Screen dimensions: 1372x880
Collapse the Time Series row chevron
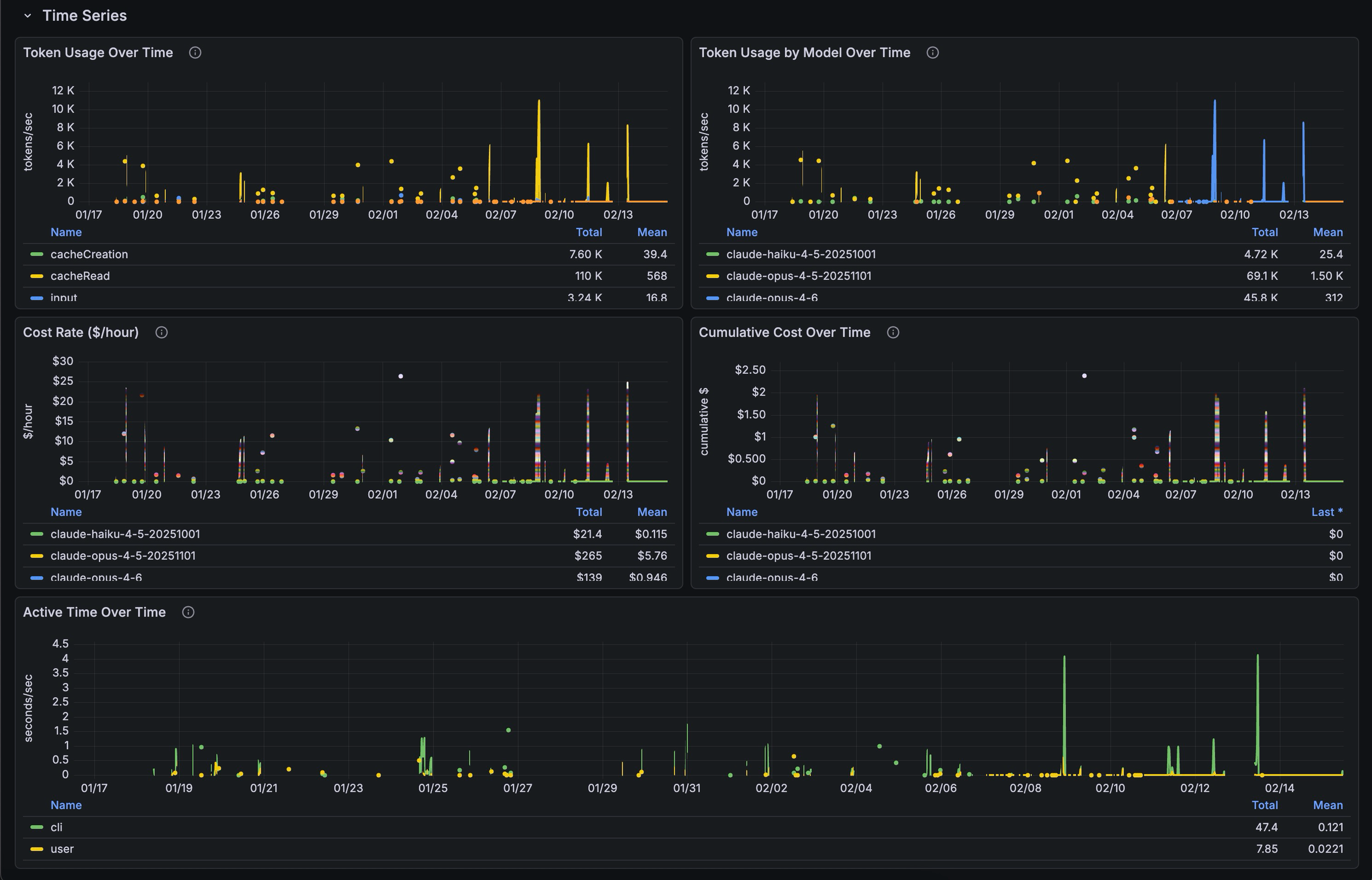tap(27, 16)
